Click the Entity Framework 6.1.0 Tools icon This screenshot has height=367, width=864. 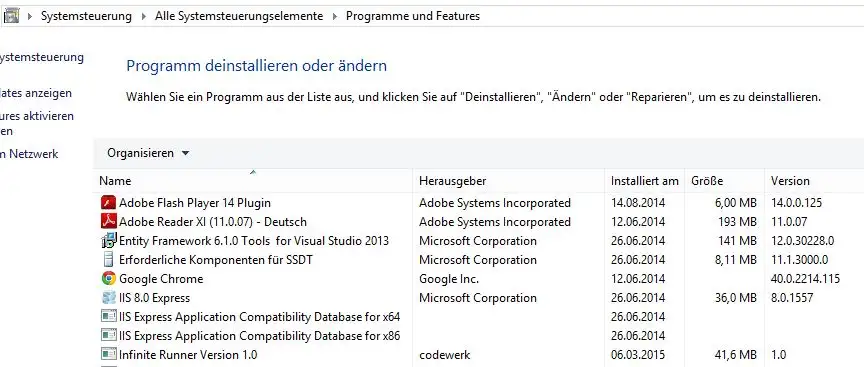tap(109, 241)
